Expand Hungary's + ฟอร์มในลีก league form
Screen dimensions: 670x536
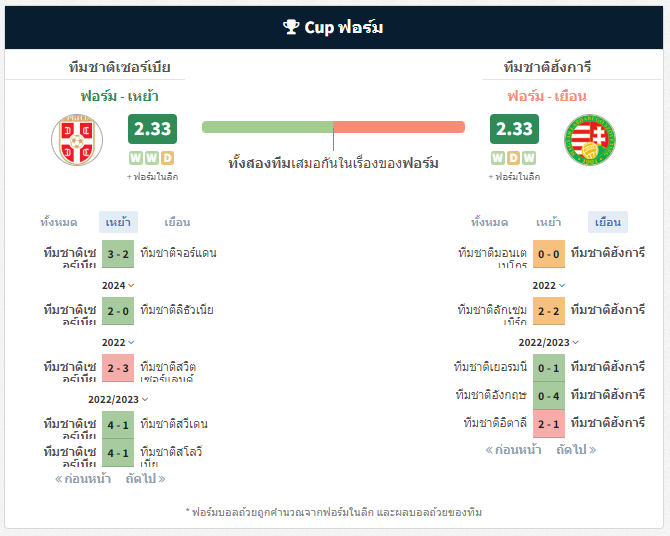click(x=514, y=177)
